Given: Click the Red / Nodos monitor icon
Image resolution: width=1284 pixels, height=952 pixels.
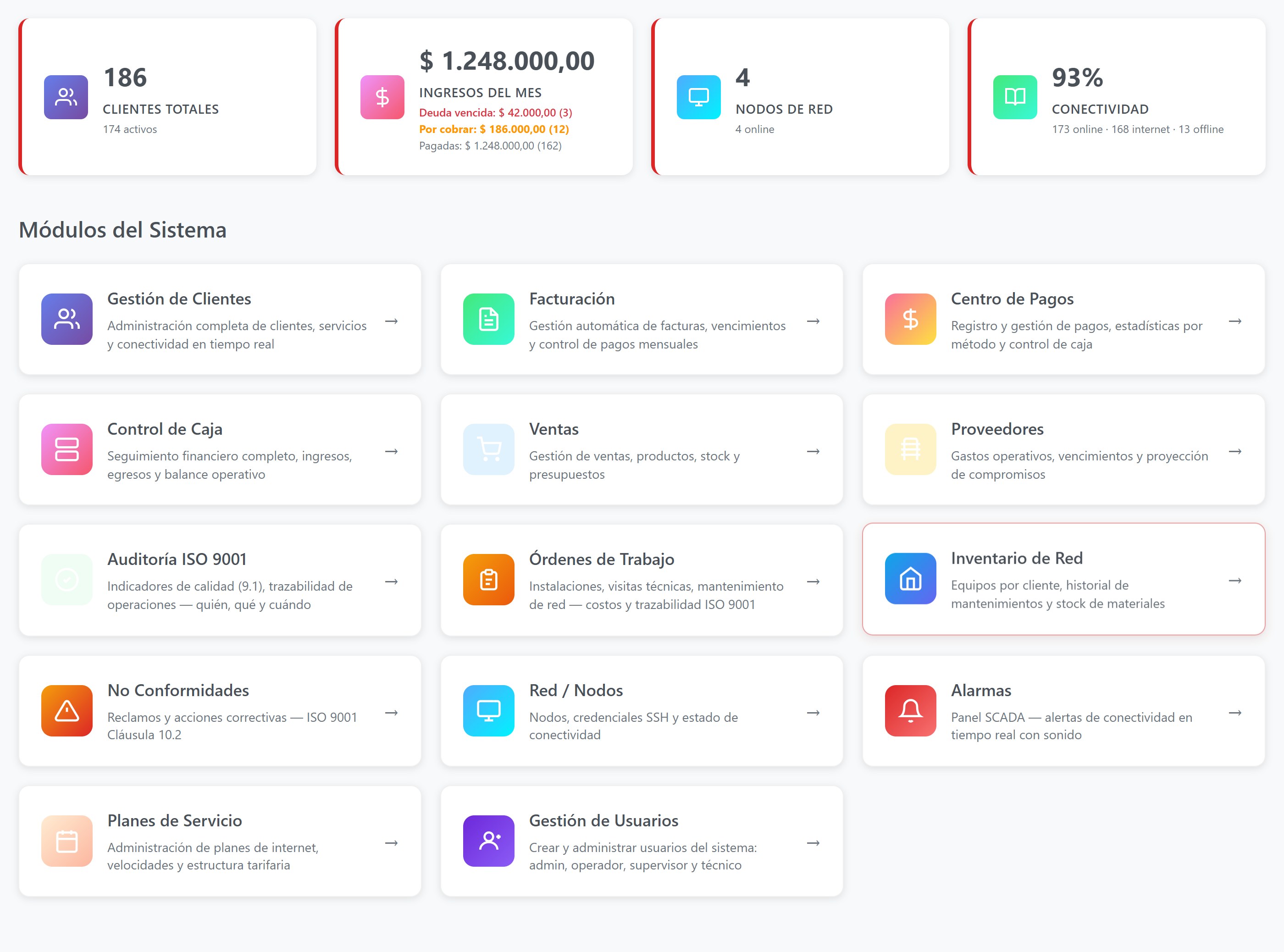Looking at the screenshot, I should click(x=489, y=710).
